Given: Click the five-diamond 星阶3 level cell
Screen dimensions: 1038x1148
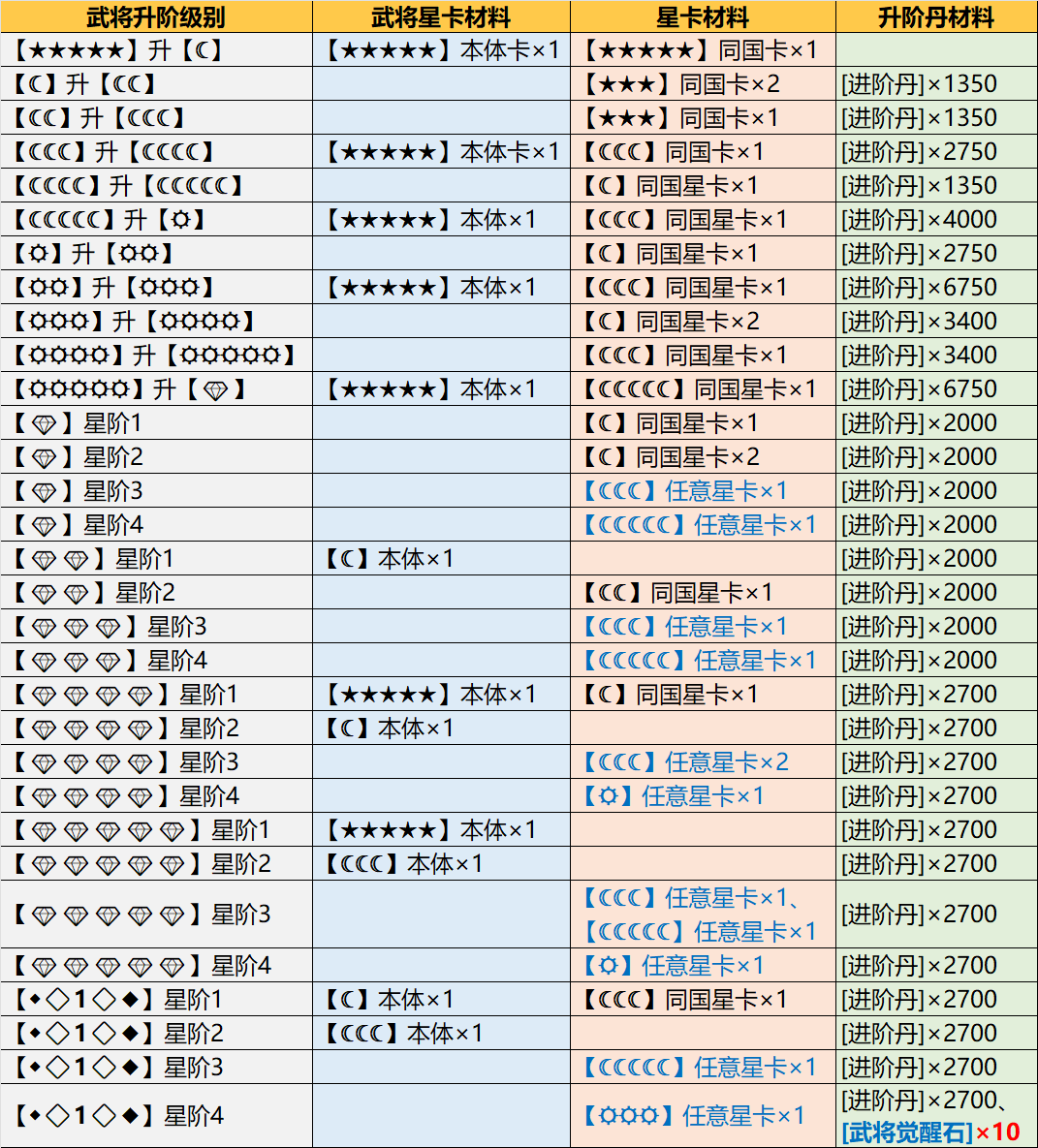Looking at the screenshot, I should click(156, 915).
